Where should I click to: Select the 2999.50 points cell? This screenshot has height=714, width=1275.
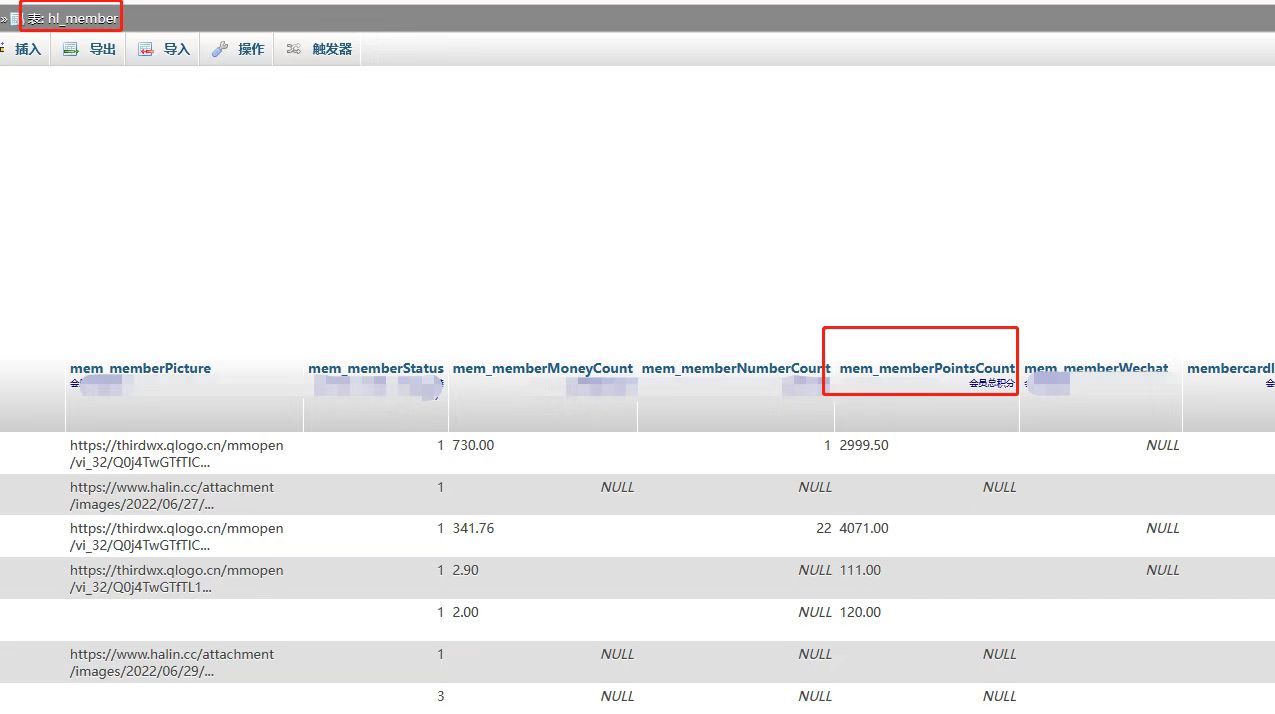coord(864,445)
